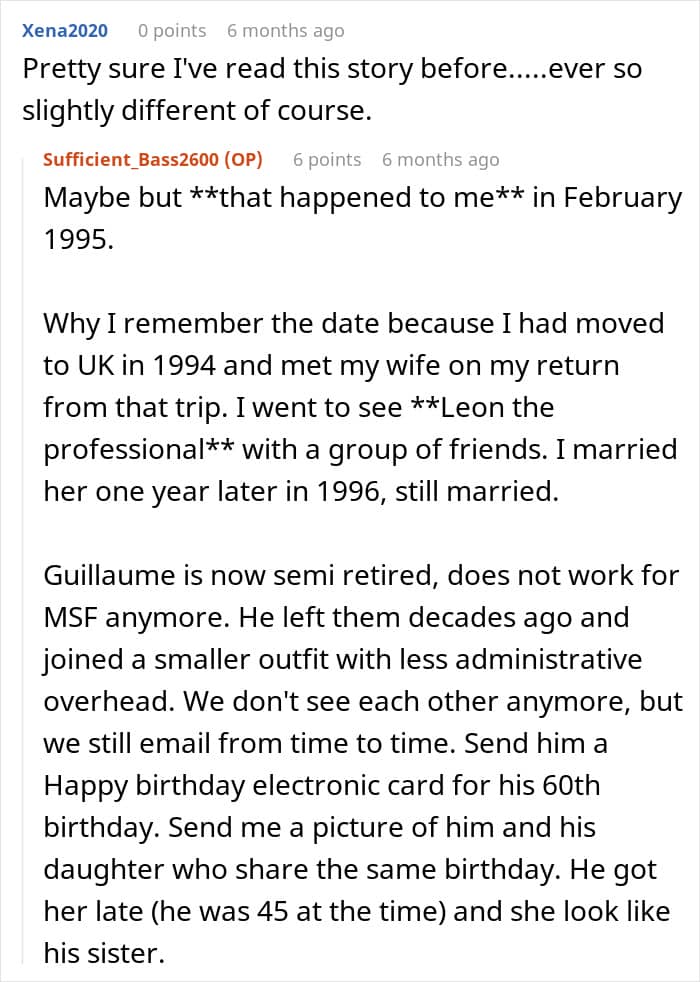
Task: Click the "slightly different of course." line
Action: click(x=197, y=110)
